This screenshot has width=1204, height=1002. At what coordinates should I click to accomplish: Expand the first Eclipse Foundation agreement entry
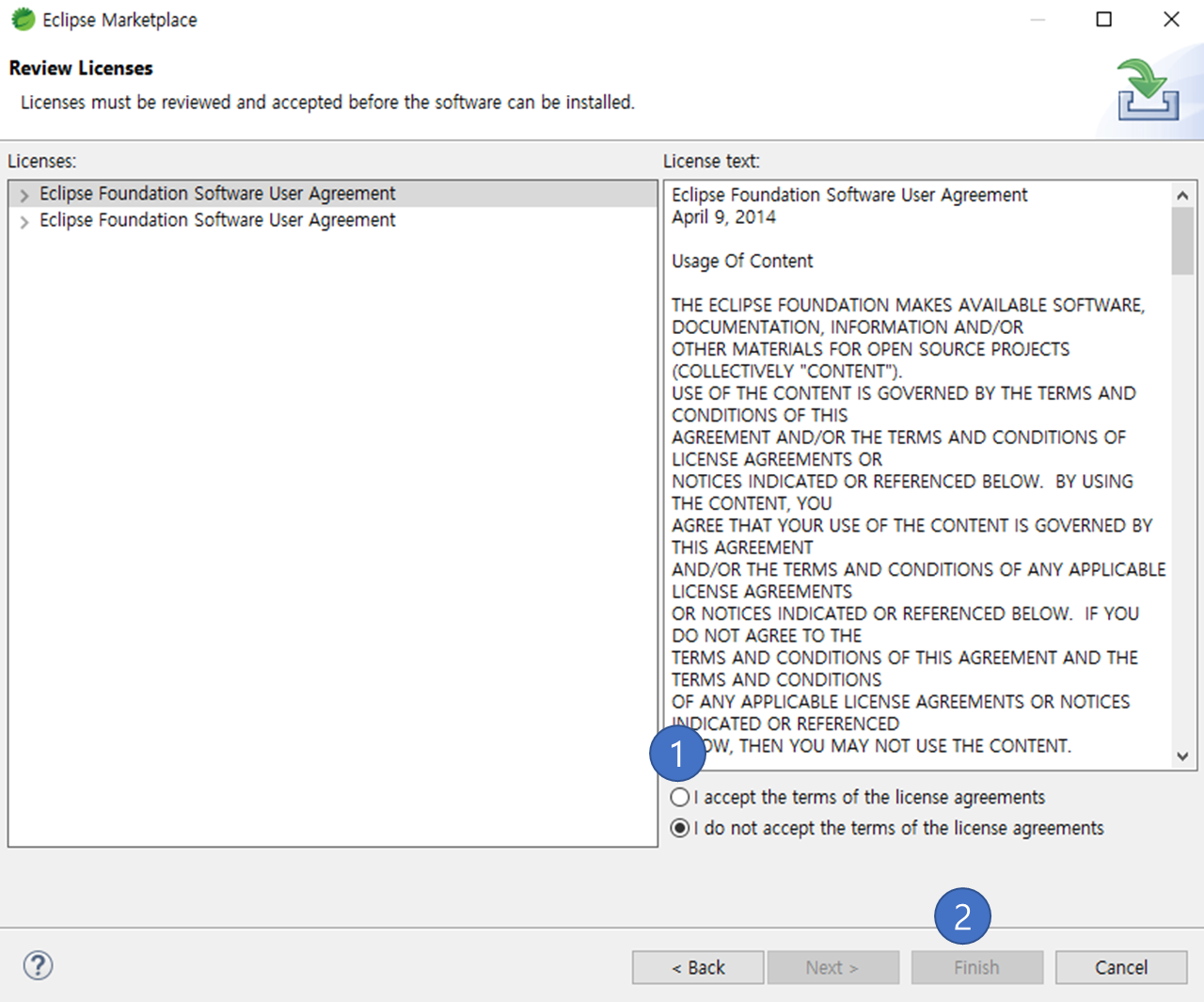pyautogui.click(x=24, y=195)
